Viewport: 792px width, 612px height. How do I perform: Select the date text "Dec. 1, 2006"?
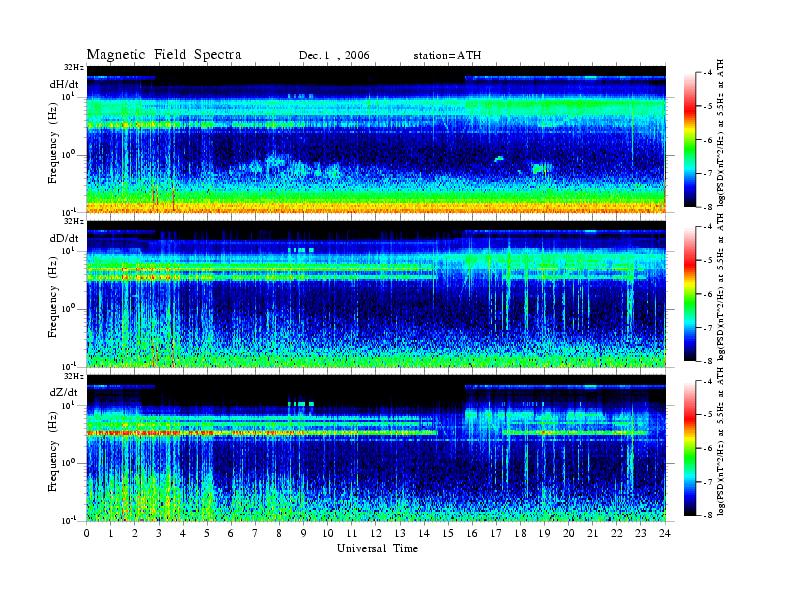tap(334, 56)
